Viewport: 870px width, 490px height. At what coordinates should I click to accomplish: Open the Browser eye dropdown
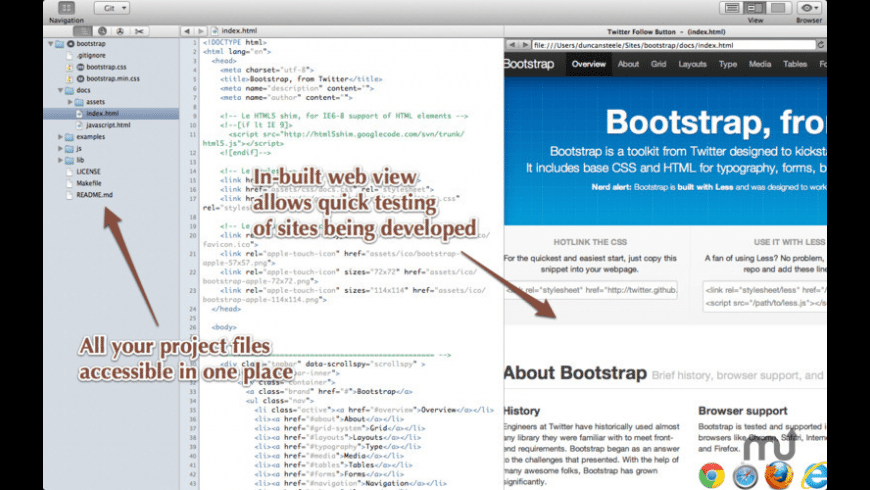coord(811,8)
